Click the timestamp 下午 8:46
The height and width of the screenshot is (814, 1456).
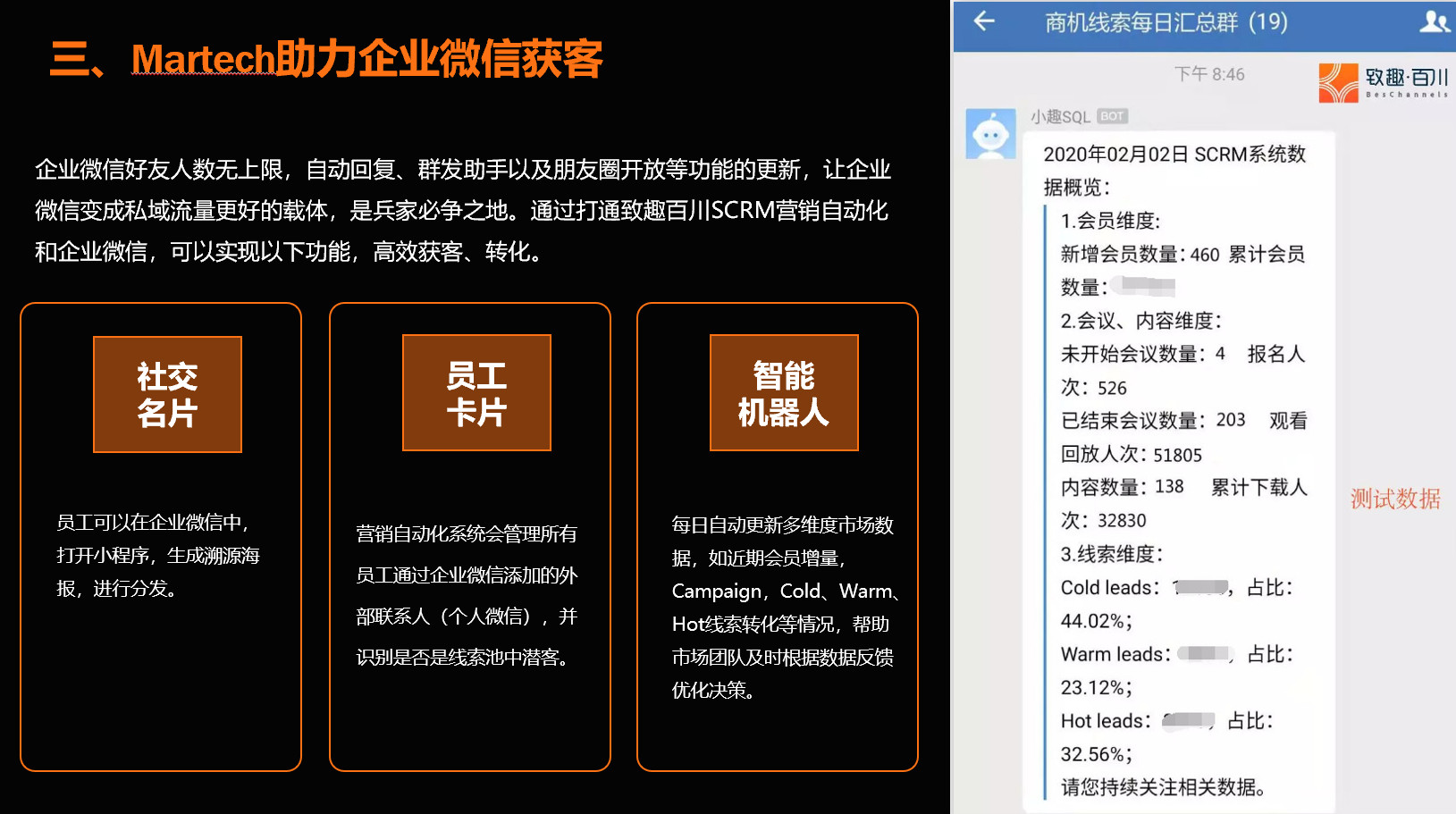pos(1209,74)
